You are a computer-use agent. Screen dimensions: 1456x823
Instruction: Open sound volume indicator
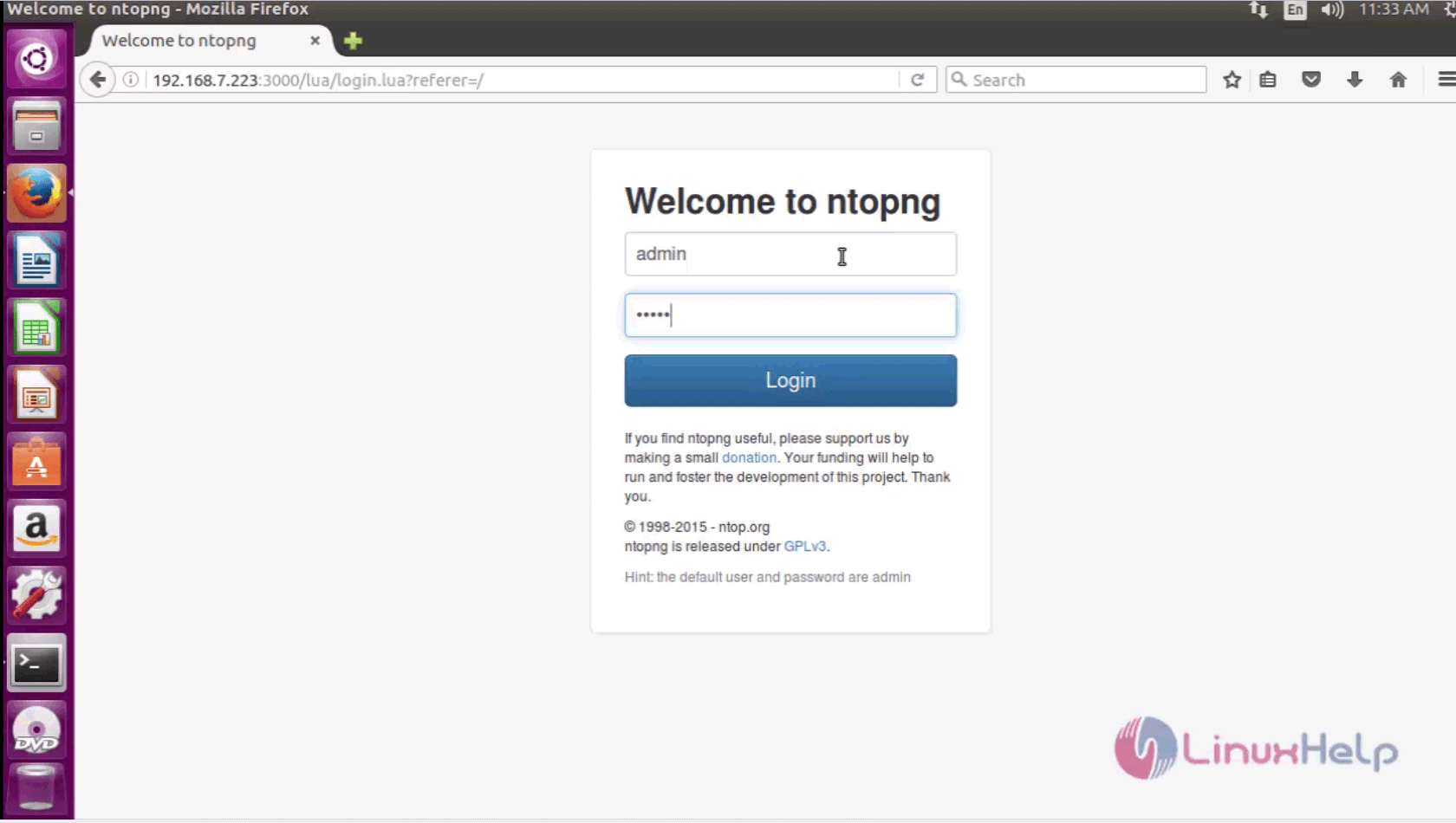pyautogui.click(x=1331, y=10)
